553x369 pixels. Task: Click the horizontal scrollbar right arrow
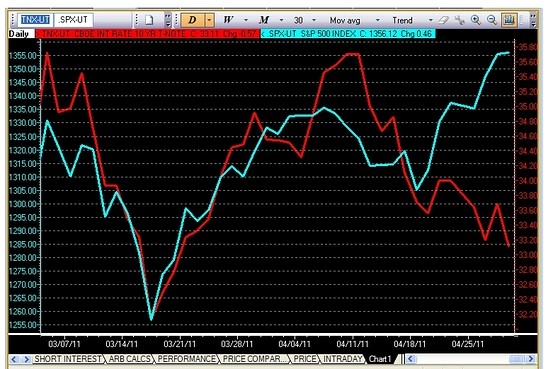[x=531, y=359]
